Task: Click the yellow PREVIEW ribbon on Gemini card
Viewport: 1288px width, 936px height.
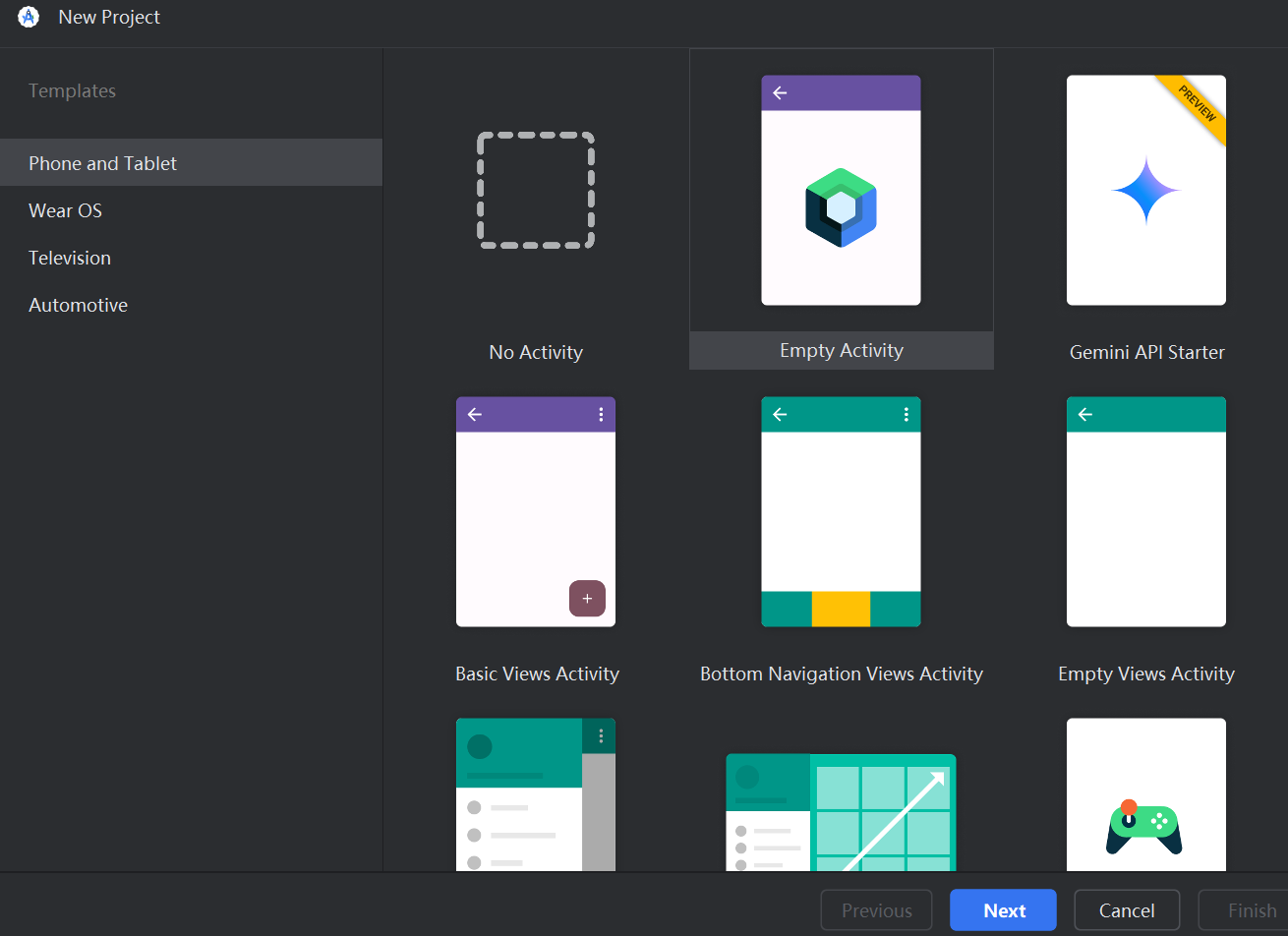Action: (x=1197, y=104)
